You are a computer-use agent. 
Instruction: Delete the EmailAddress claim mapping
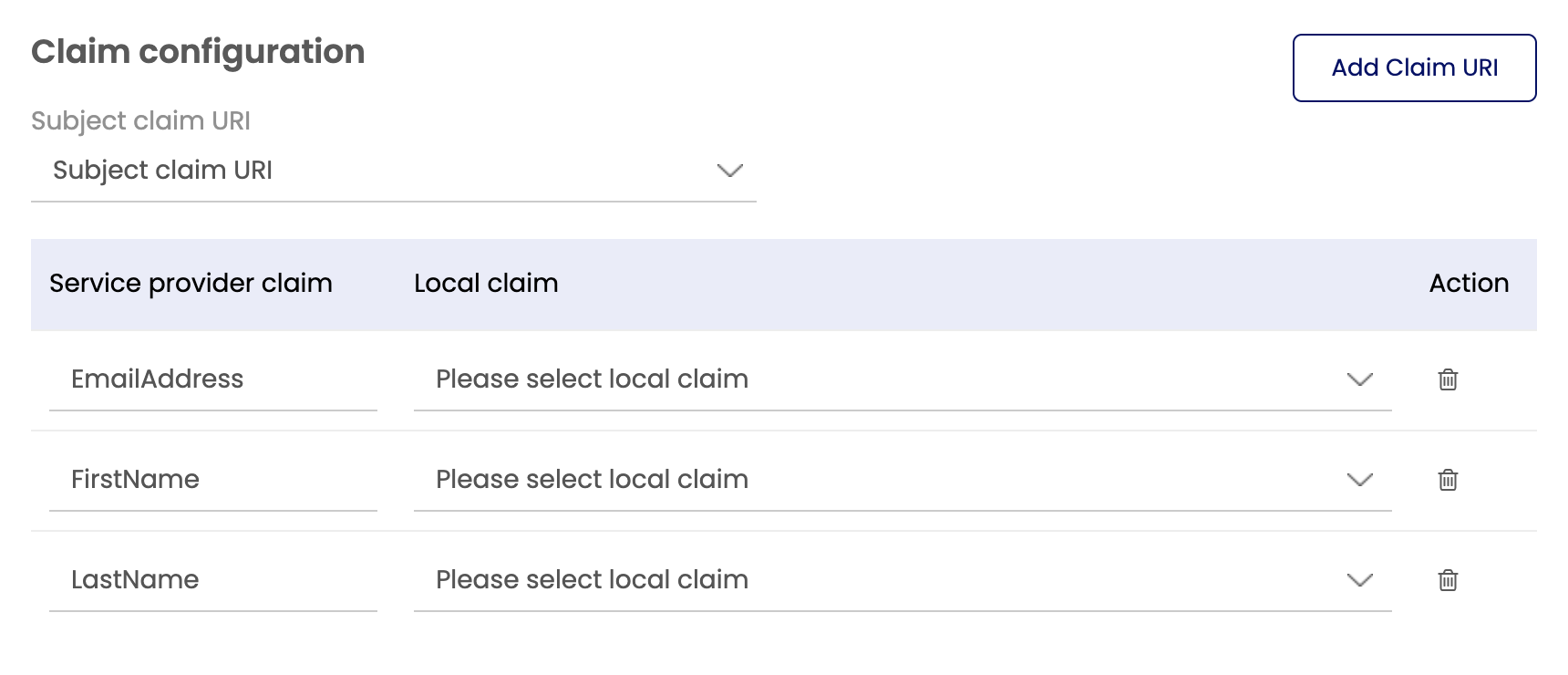coord(1448,379)
